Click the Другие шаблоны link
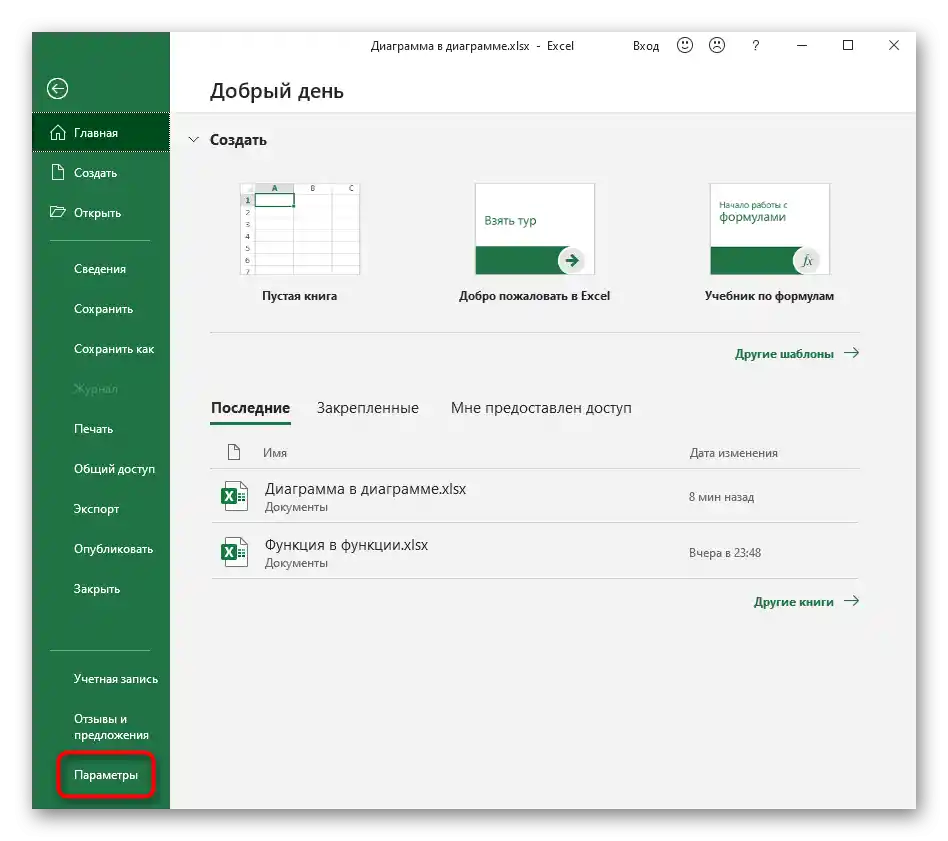 784,354
